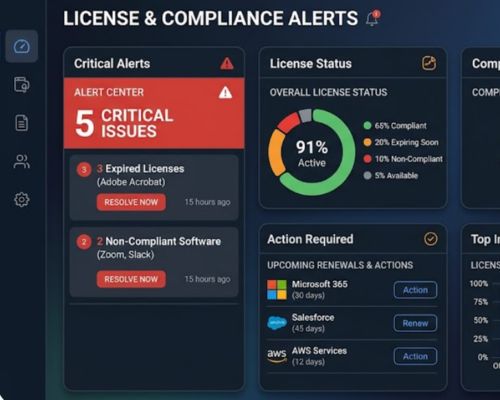Open the document reports sidebar icon

pyautogui.click(x=22, y=123)
